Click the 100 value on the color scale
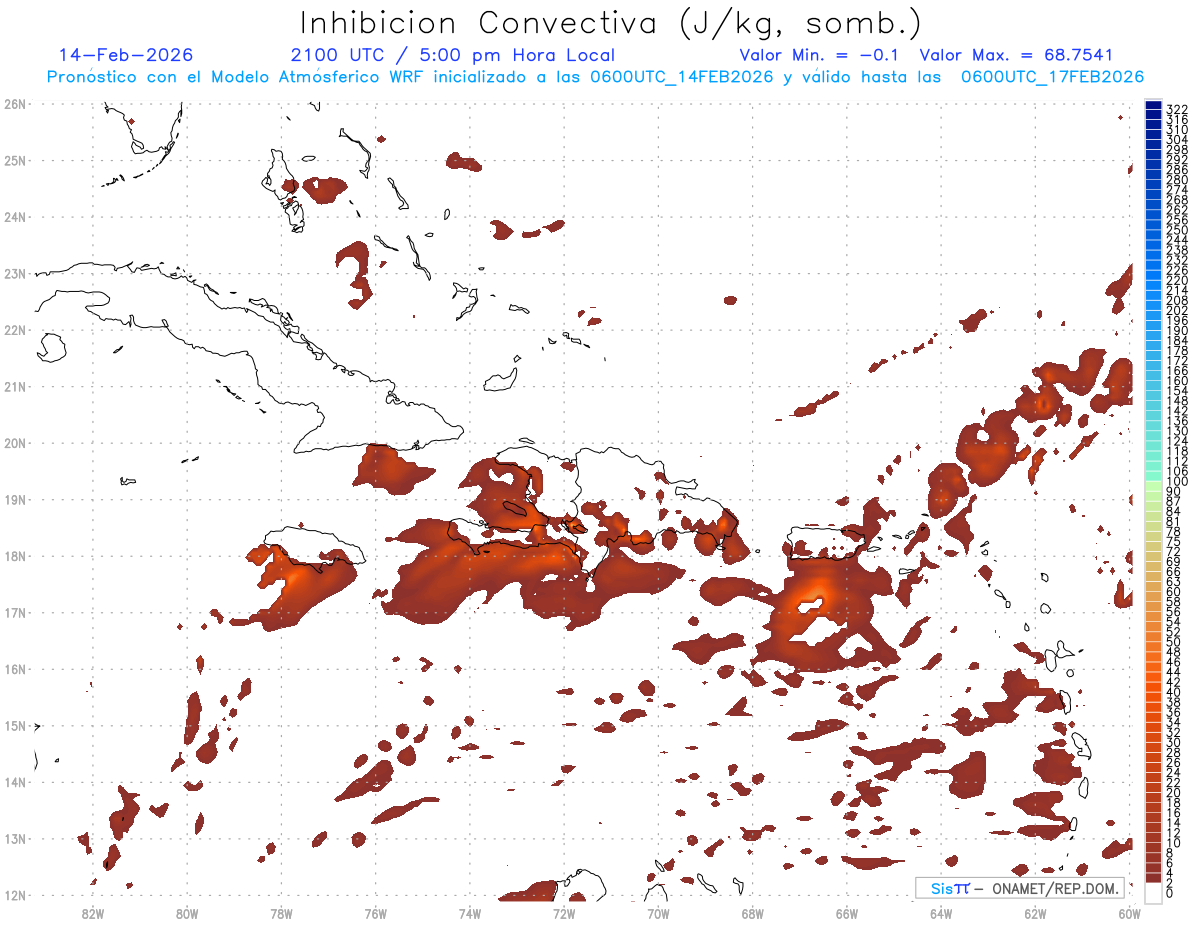Screen dimensions: 1200x927 click(x=1177, y=482)
